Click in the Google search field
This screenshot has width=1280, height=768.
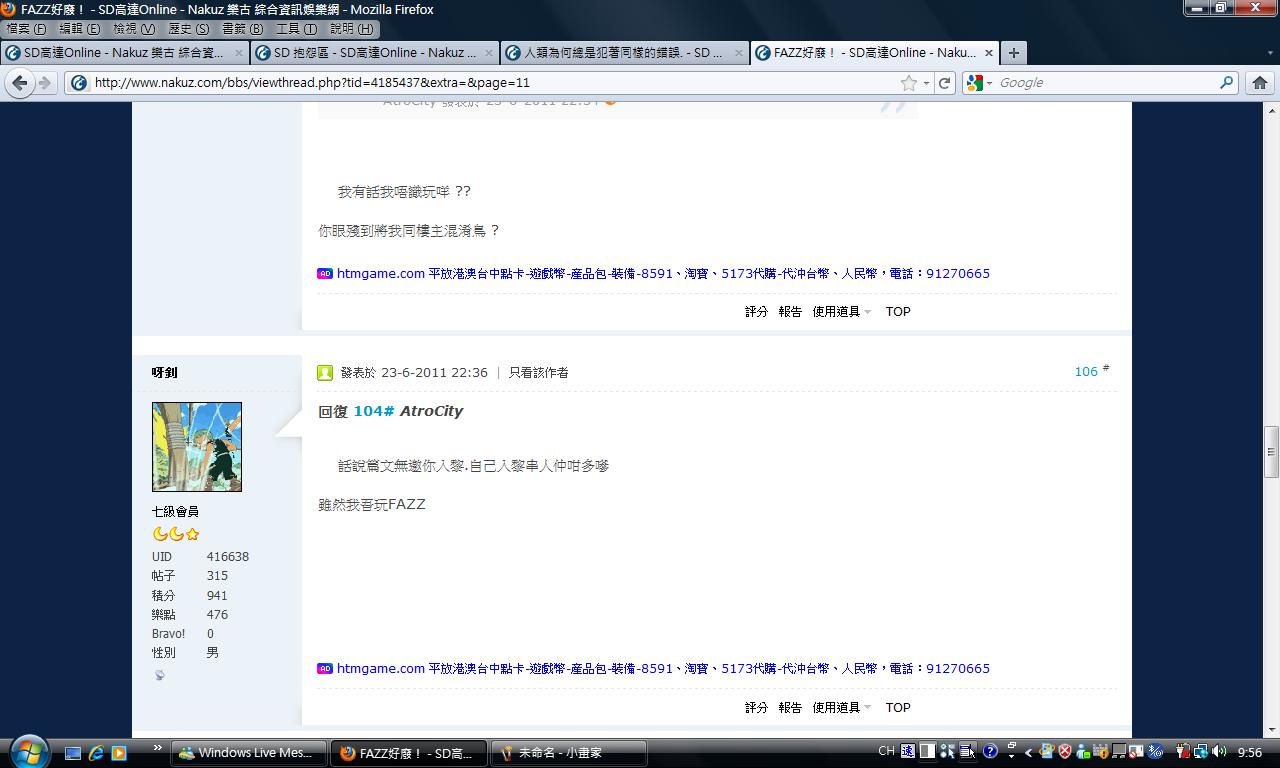click(x=1105, y=83)
